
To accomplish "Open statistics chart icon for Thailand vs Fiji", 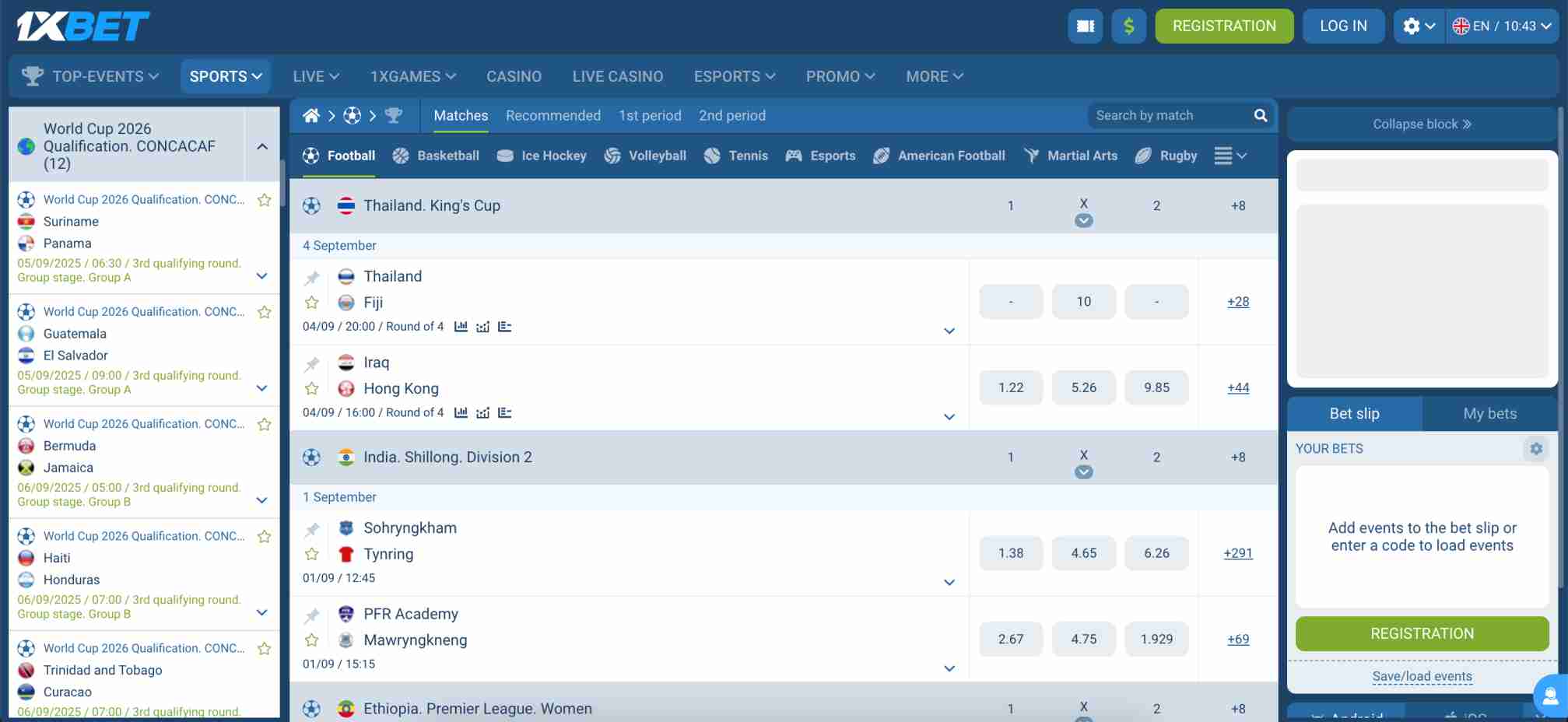I will 461,327.
